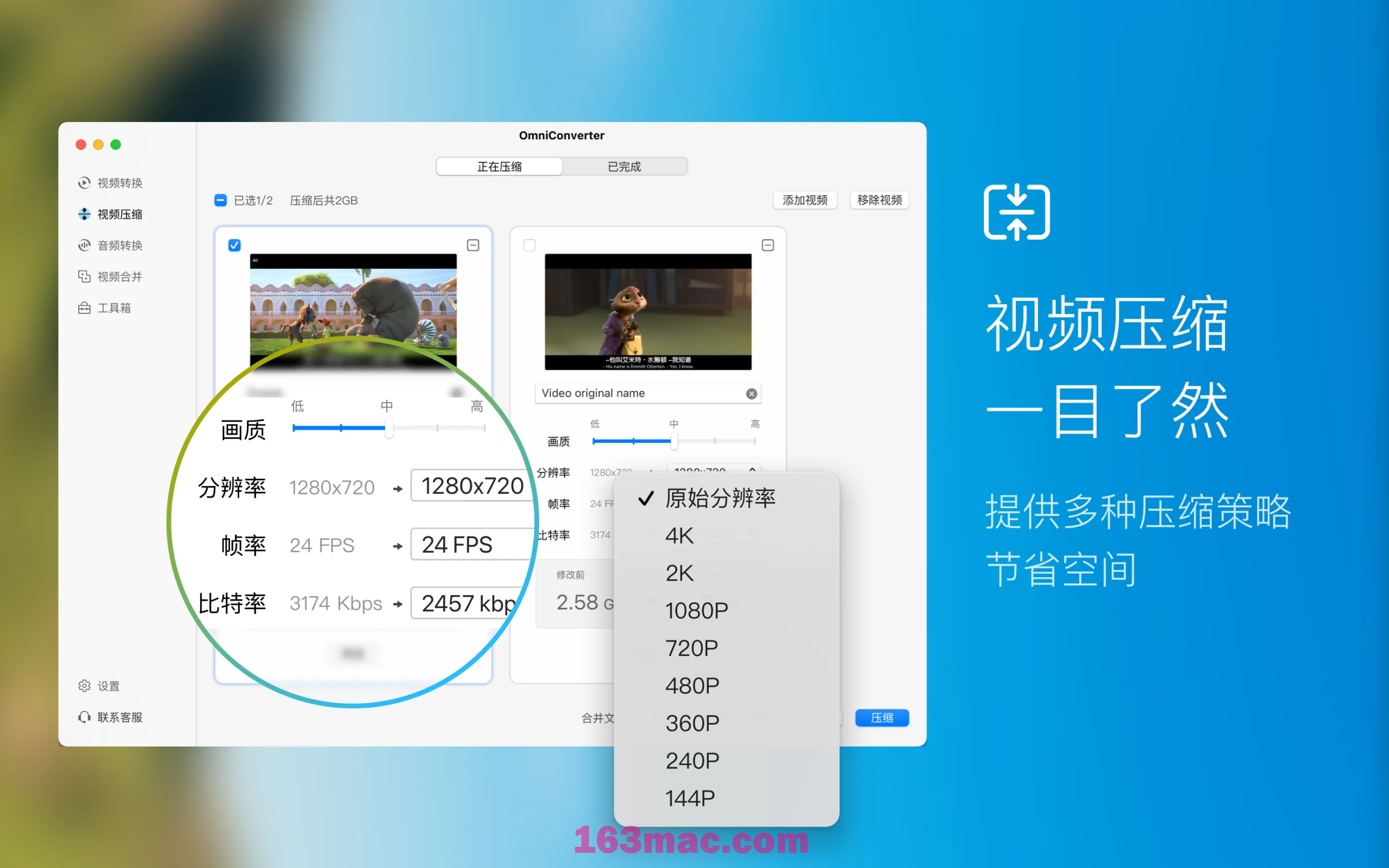The height and width of the screenshot is (868, 1389).
Task: Click the red close window button
Action: 81,145
